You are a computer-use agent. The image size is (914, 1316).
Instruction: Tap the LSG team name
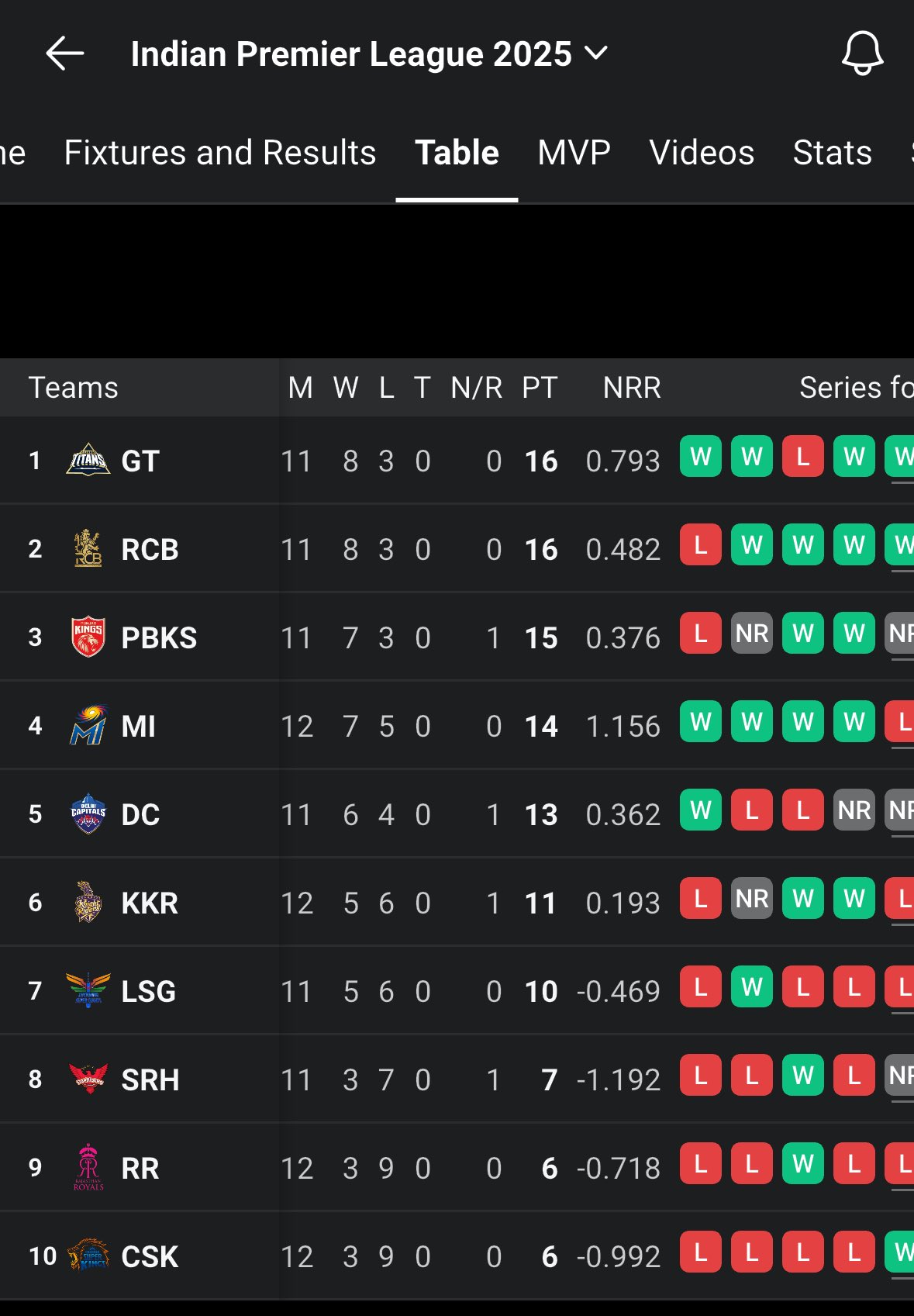(148, 991)
